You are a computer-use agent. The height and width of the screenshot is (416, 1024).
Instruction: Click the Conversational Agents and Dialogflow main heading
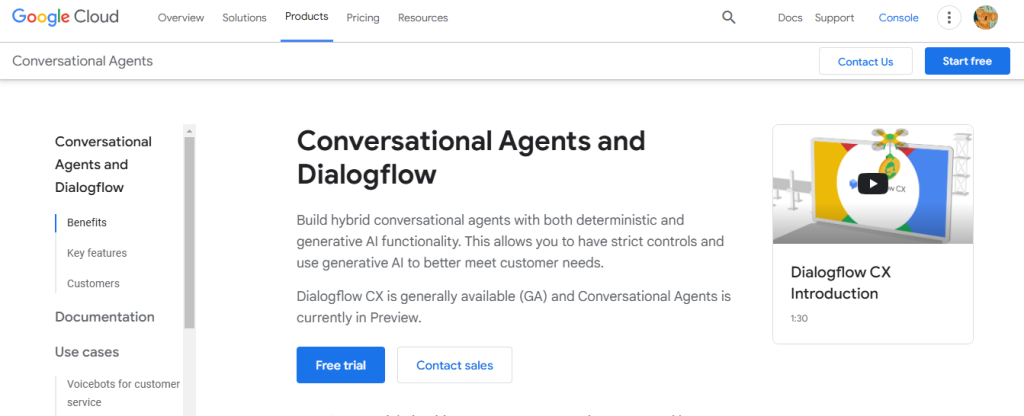pos(471,157)
